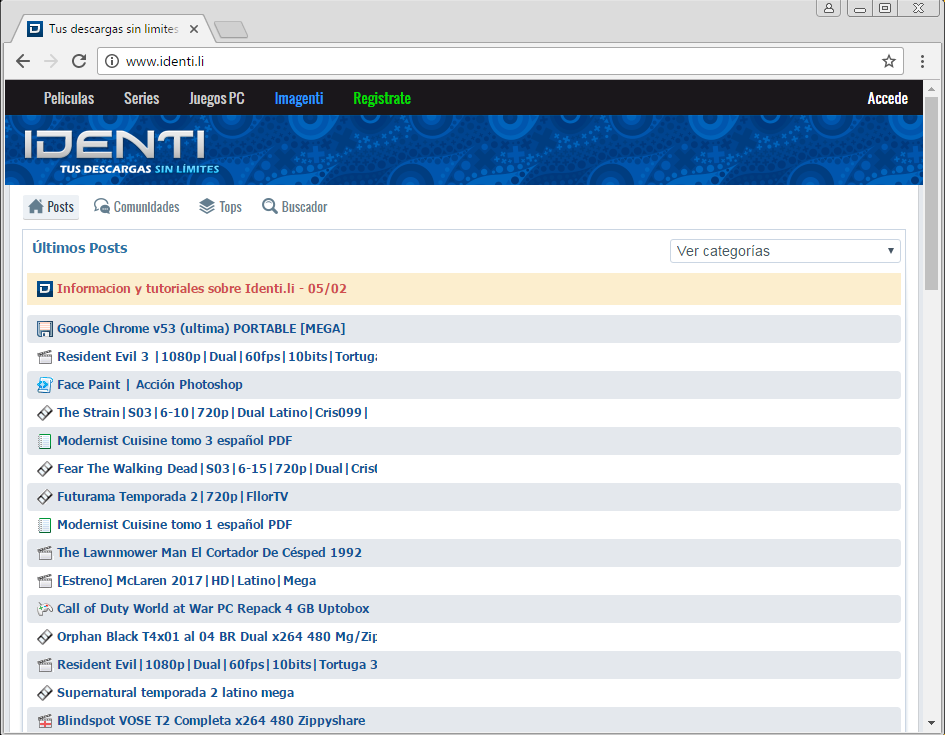Open Series in top navigation
The height and width of the screenshot is (735, 945).
click(142, 98)
